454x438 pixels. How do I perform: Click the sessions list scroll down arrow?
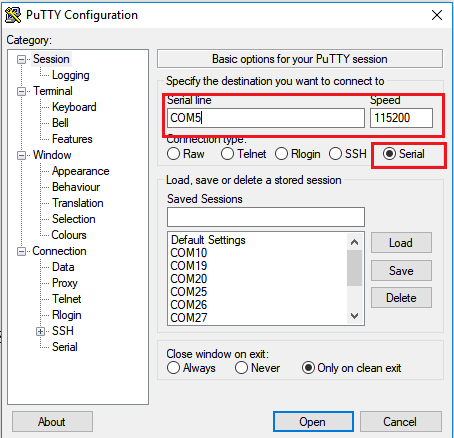tap(355, 315)
